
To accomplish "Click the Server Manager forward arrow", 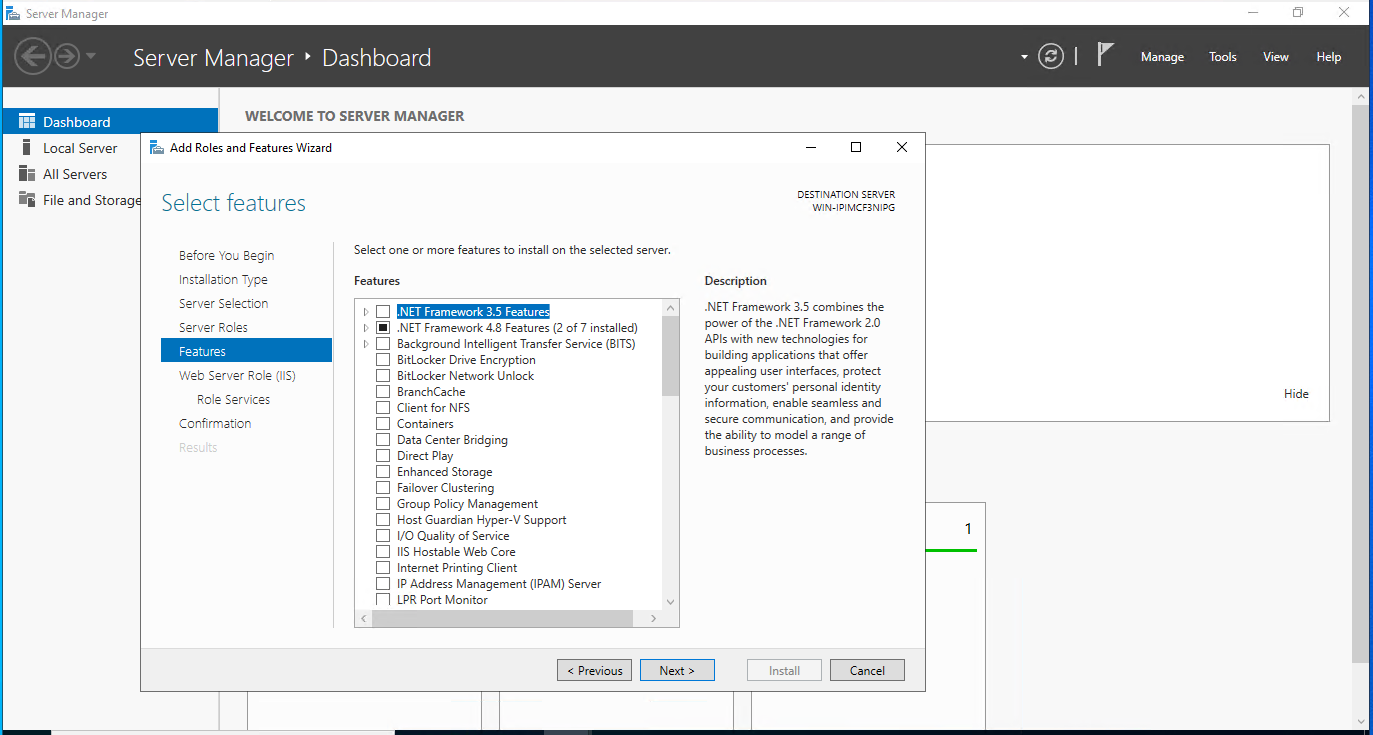I will (x=67, y=56).
